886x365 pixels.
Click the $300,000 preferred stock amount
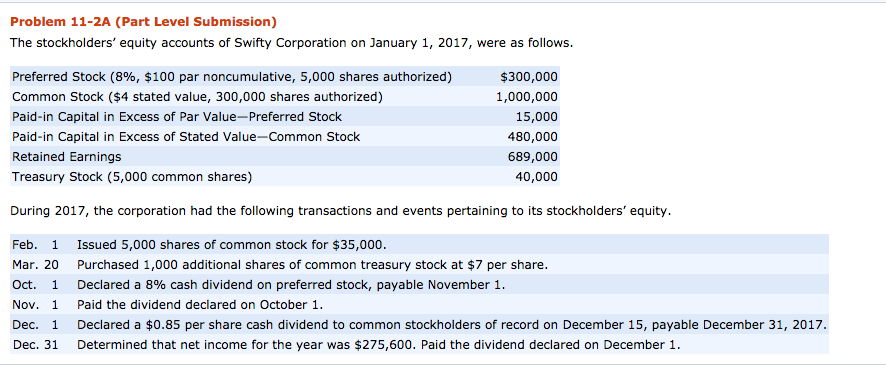pos(529,77)
